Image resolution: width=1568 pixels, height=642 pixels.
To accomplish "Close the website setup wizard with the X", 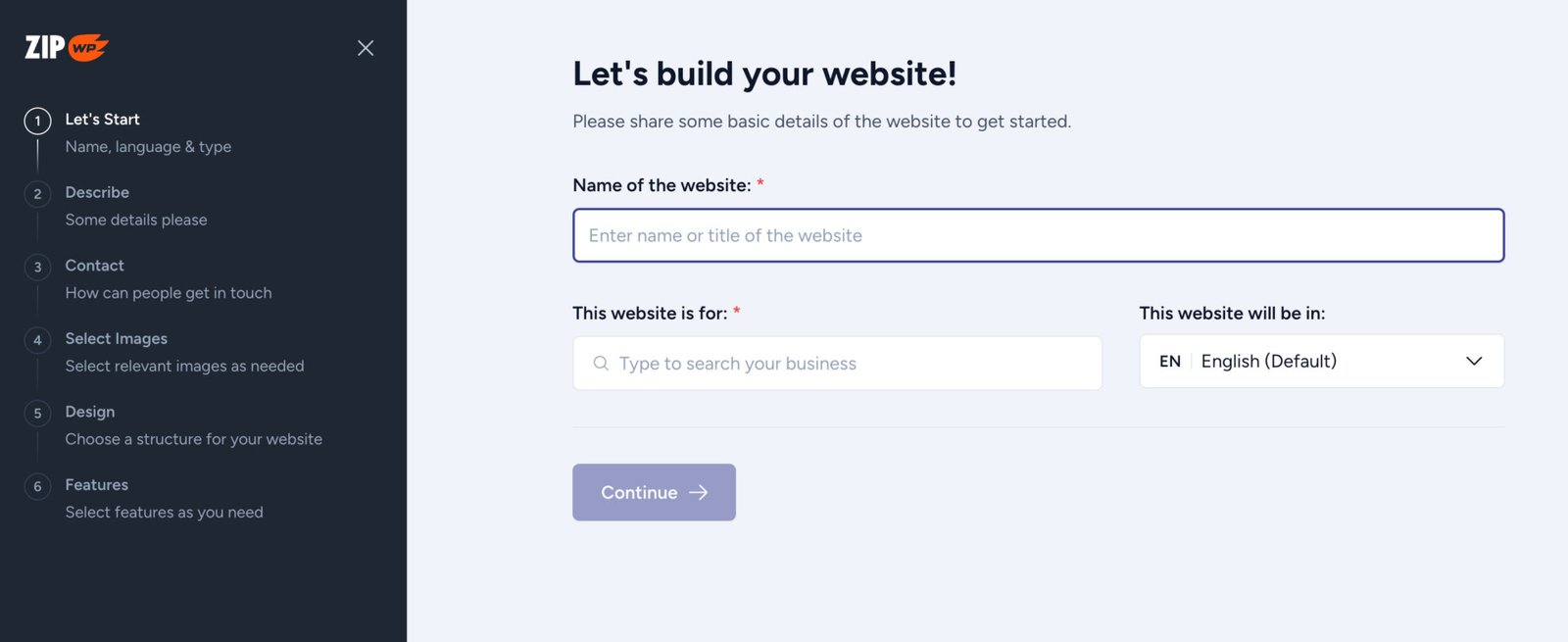I will pos(366,47).
